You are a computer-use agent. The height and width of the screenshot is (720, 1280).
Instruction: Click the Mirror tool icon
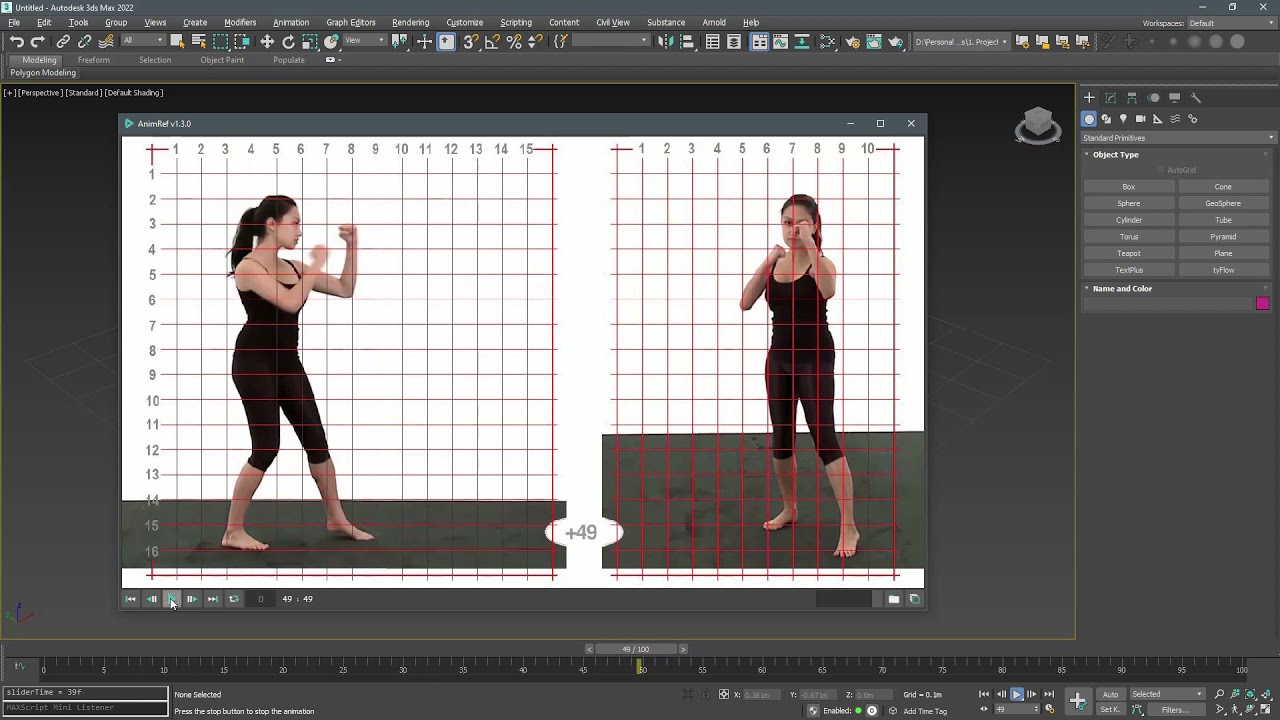tap(665, 41)
